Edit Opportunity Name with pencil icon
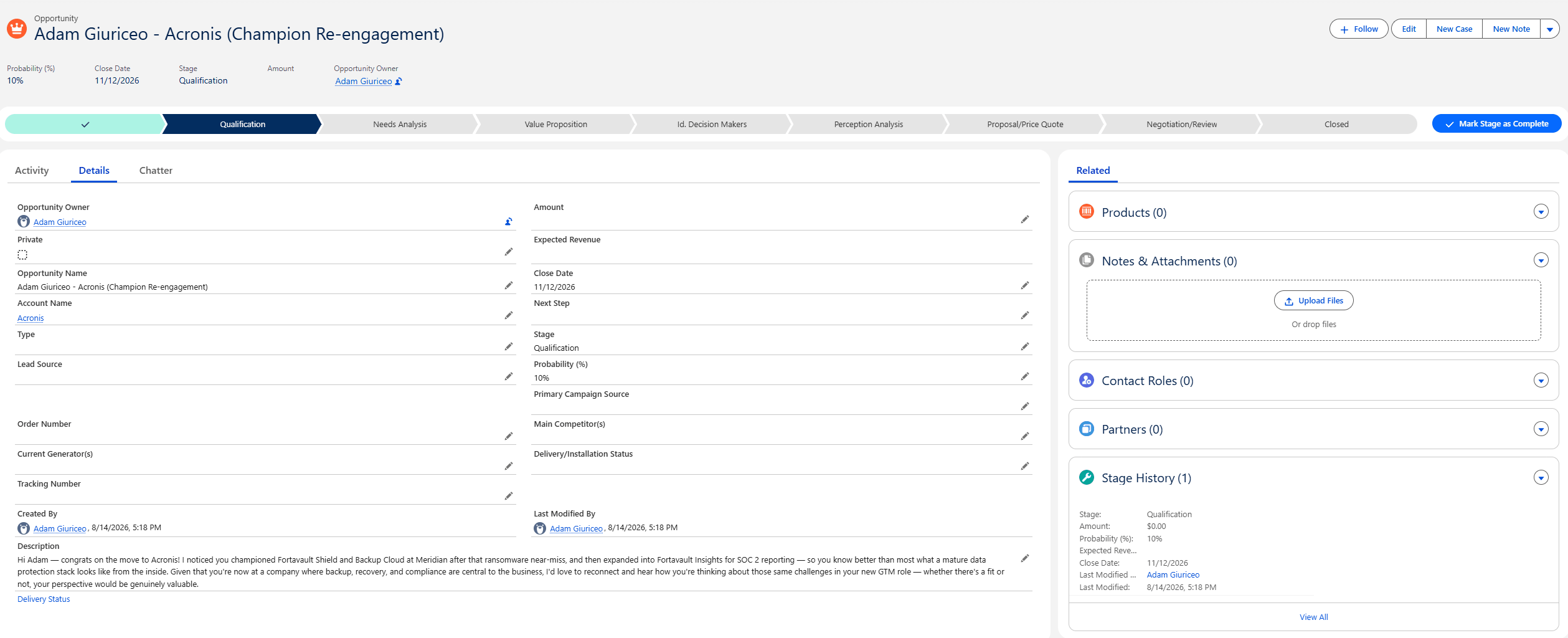Image resolution: width=1568 pixels, height=638 pixels. coord(509,285)
